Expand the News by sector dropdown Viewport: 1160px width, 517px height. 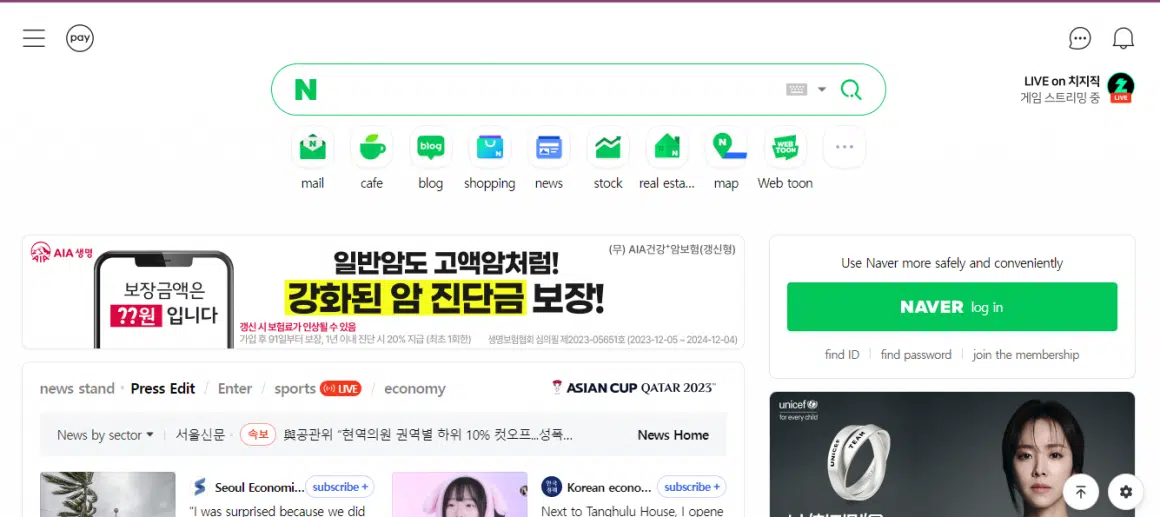click(x=105, y=435)
